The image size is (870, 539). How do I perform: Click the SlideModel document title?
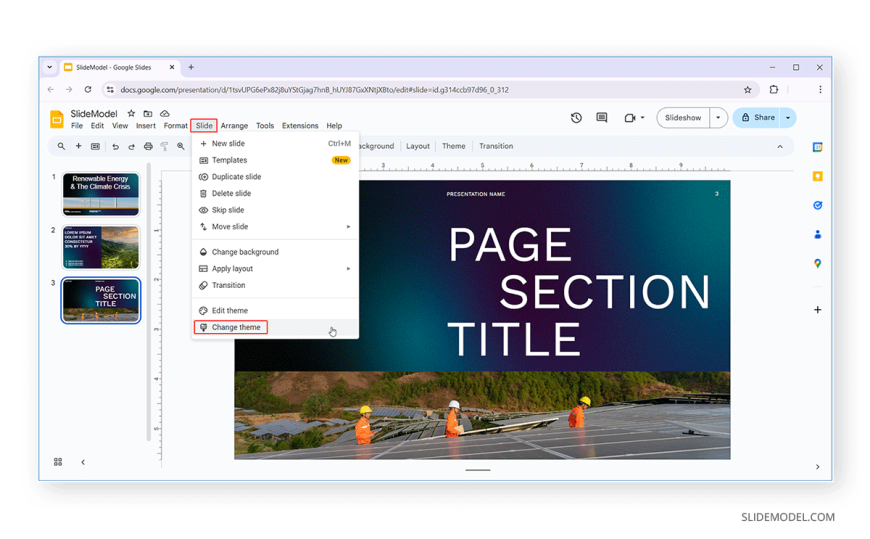point(94,113)
